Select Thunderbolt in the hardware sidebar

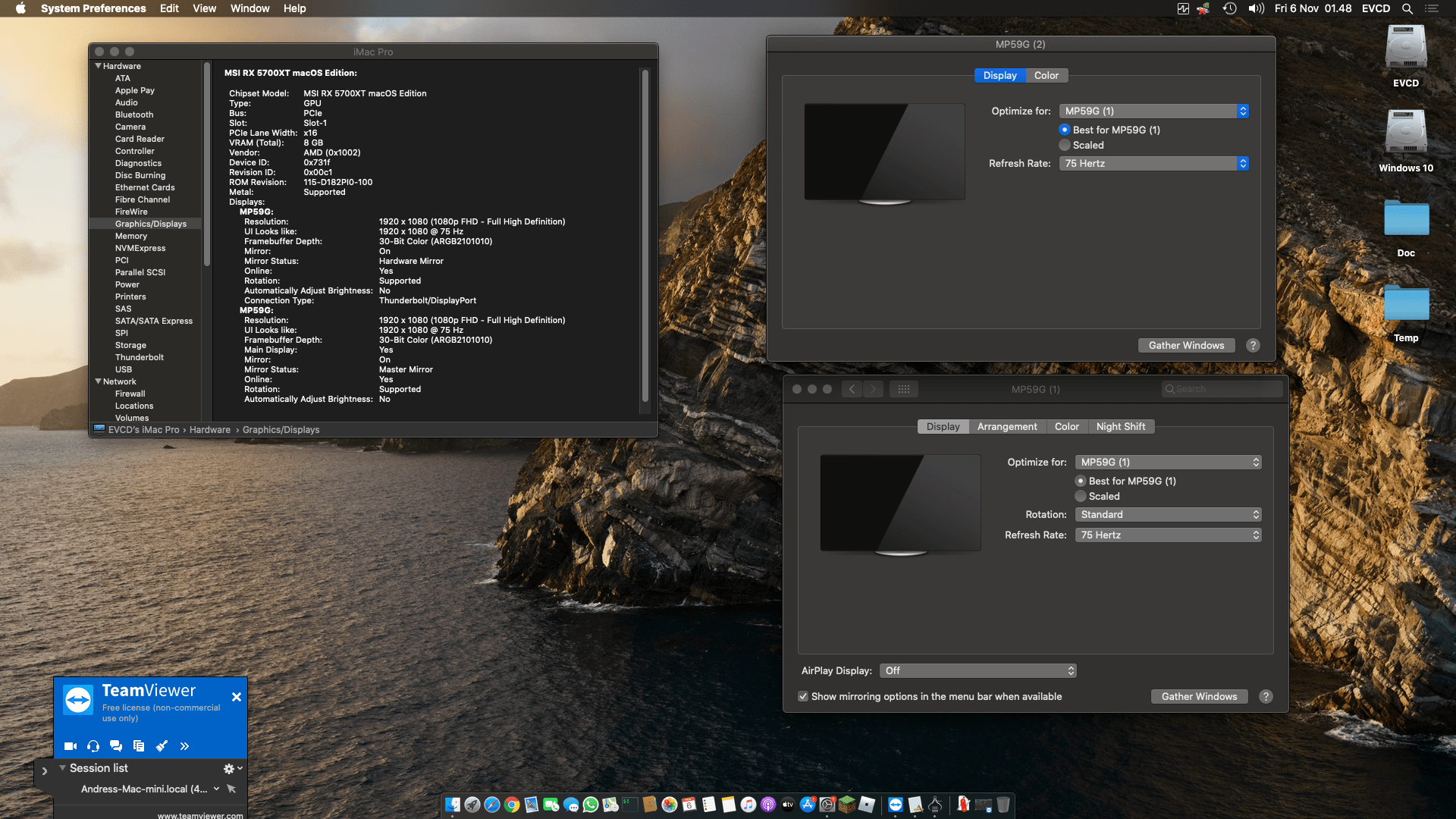[x=140, y=357]
